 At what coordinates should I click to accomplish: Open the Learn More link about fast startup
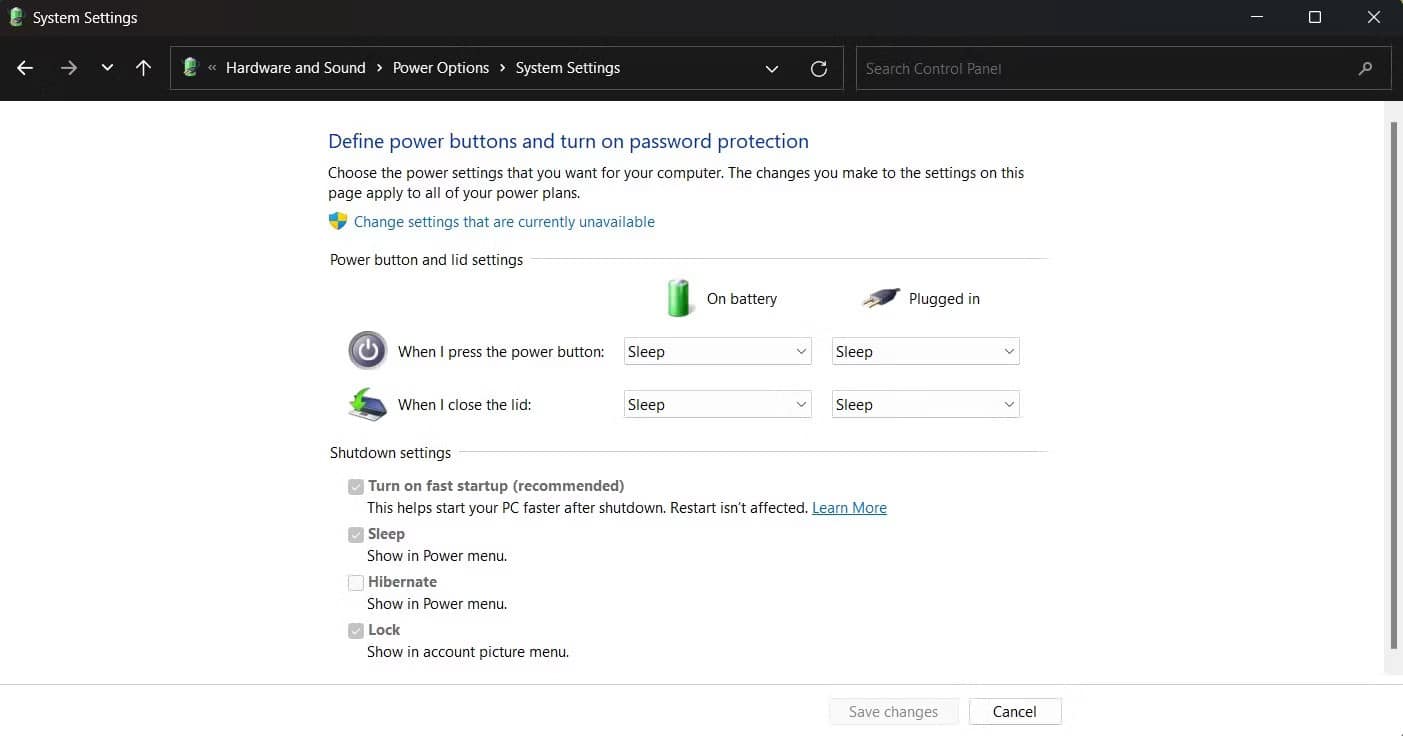coord(848,507)
